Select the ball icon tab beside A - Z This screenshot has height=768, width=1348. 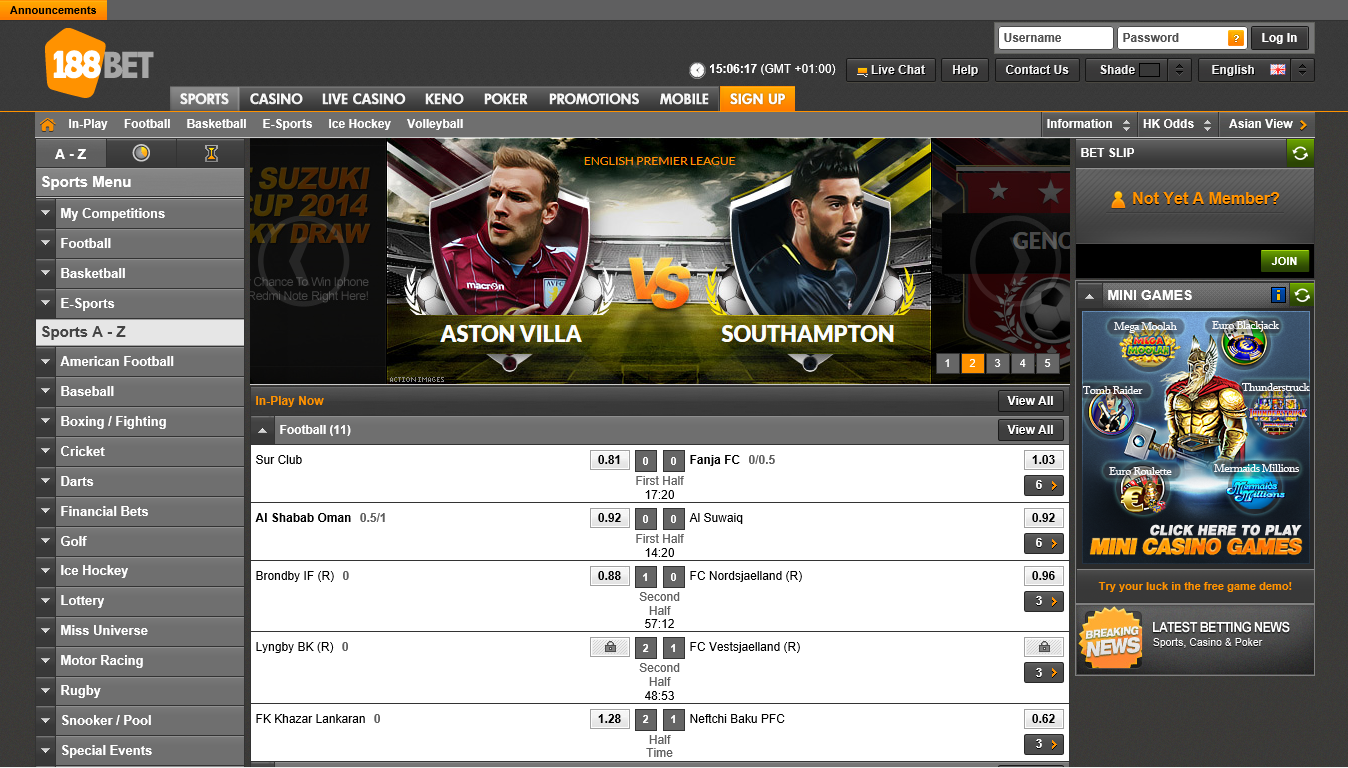click(141, 153)
